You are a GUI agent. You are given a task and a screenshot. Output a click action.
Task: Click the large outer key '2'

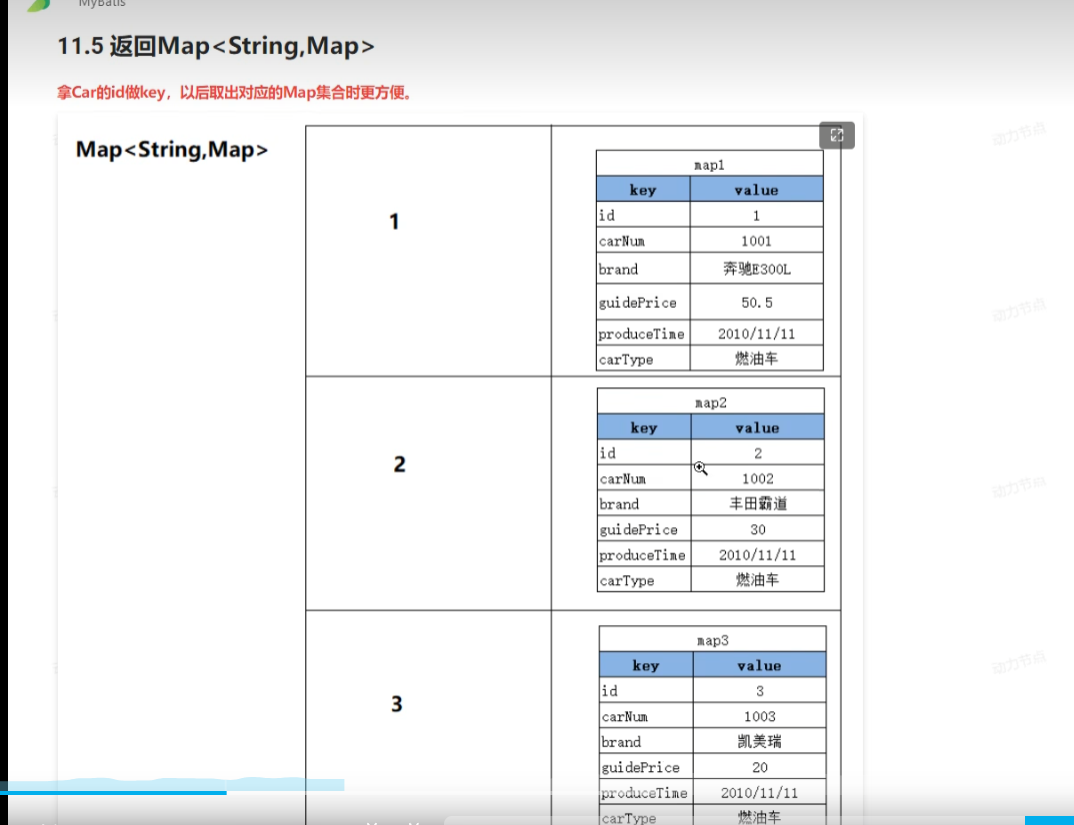[x=399, y=464]
